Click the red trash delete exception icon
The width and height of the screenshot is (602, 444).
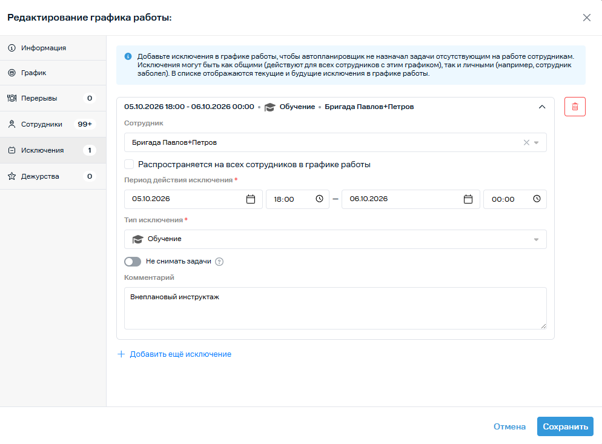(x=575, y=107)
